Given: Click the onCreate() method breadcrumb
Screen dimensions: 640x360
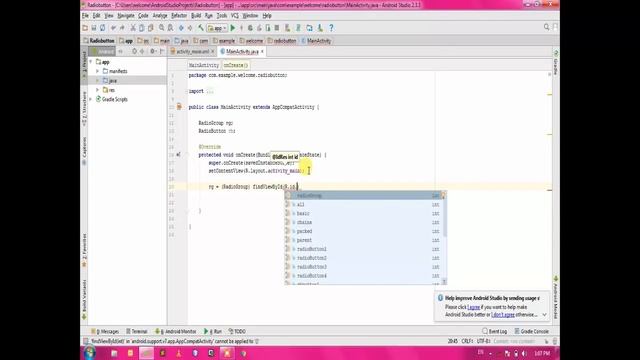Looking at the screenshot, I should point(236,65).
